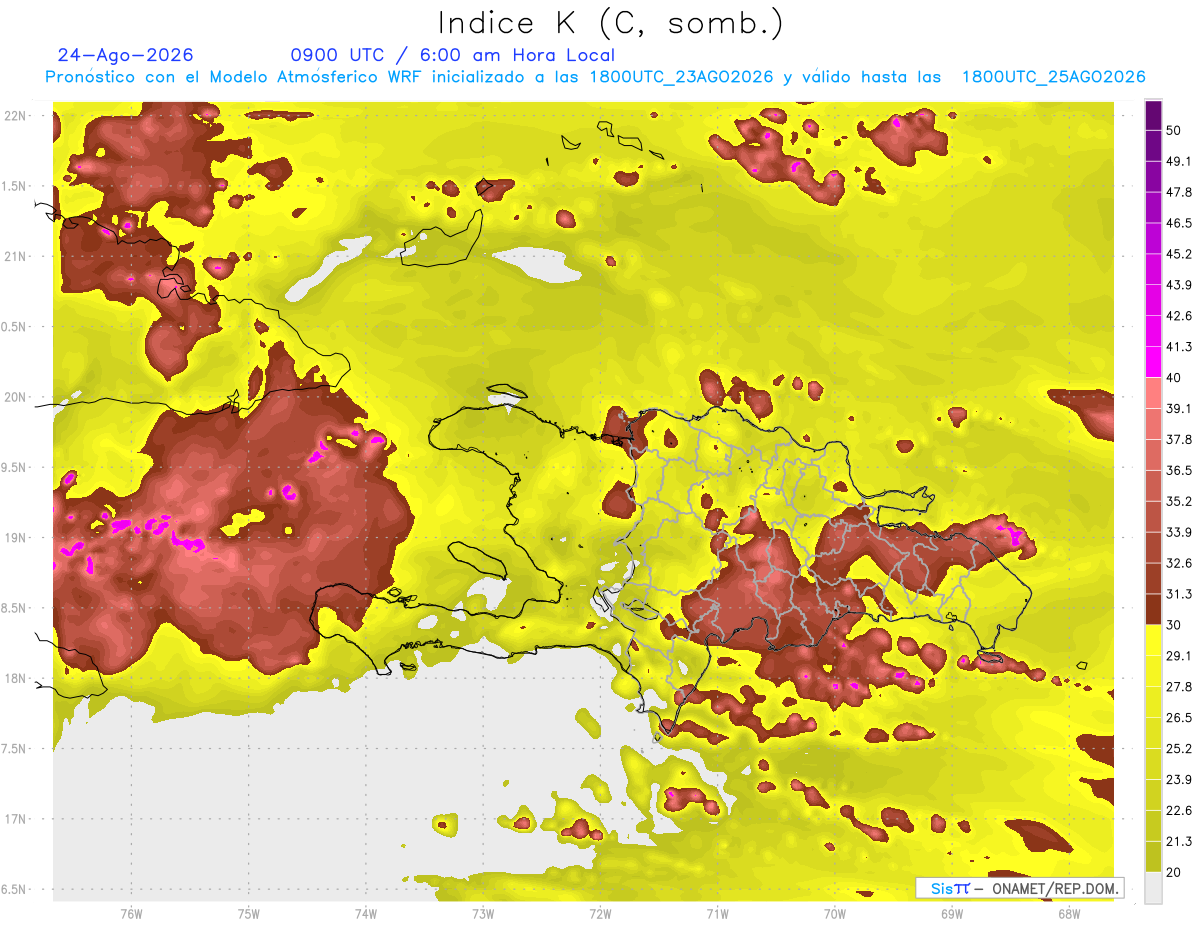Click the bright magenta band between 40 and 41.3
Viewport: 1200px width, 927px height.
pos(1153,362)
